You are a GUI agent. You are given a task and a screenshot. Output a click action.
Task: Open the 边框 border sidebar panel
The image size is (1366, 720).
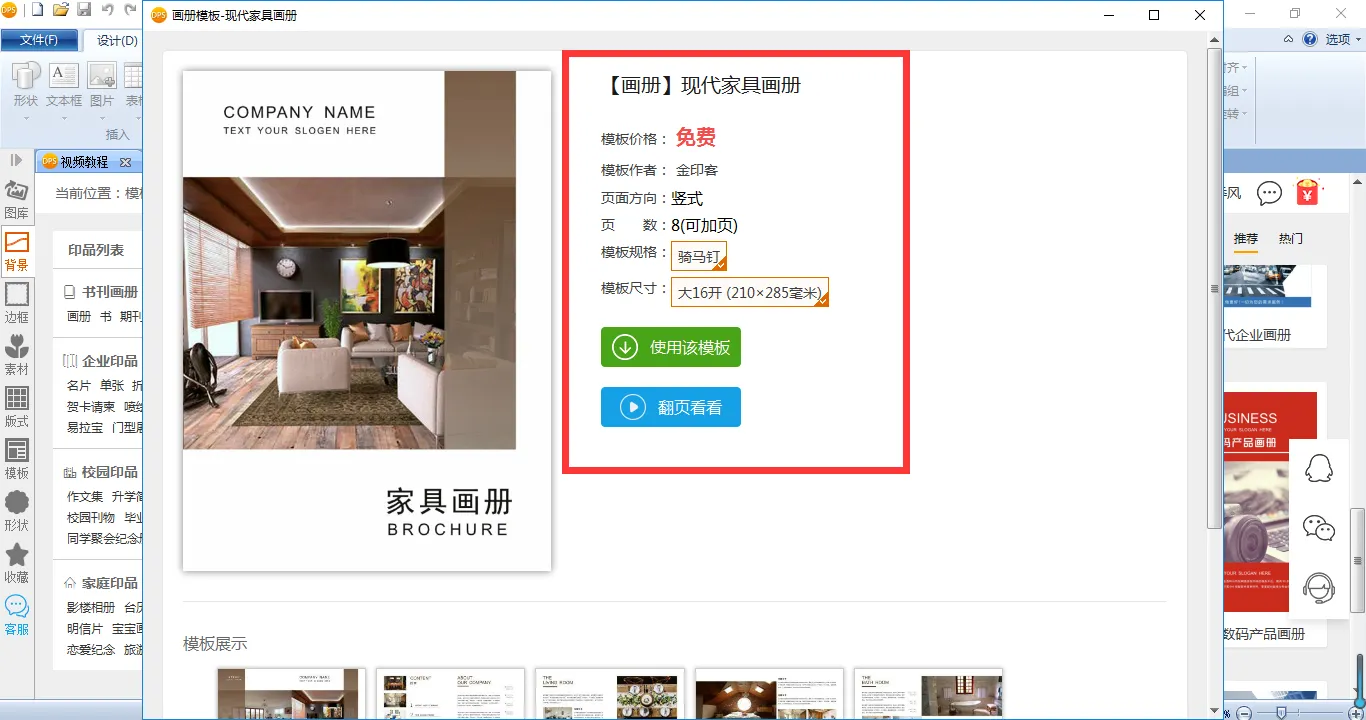tap(16, 304)
